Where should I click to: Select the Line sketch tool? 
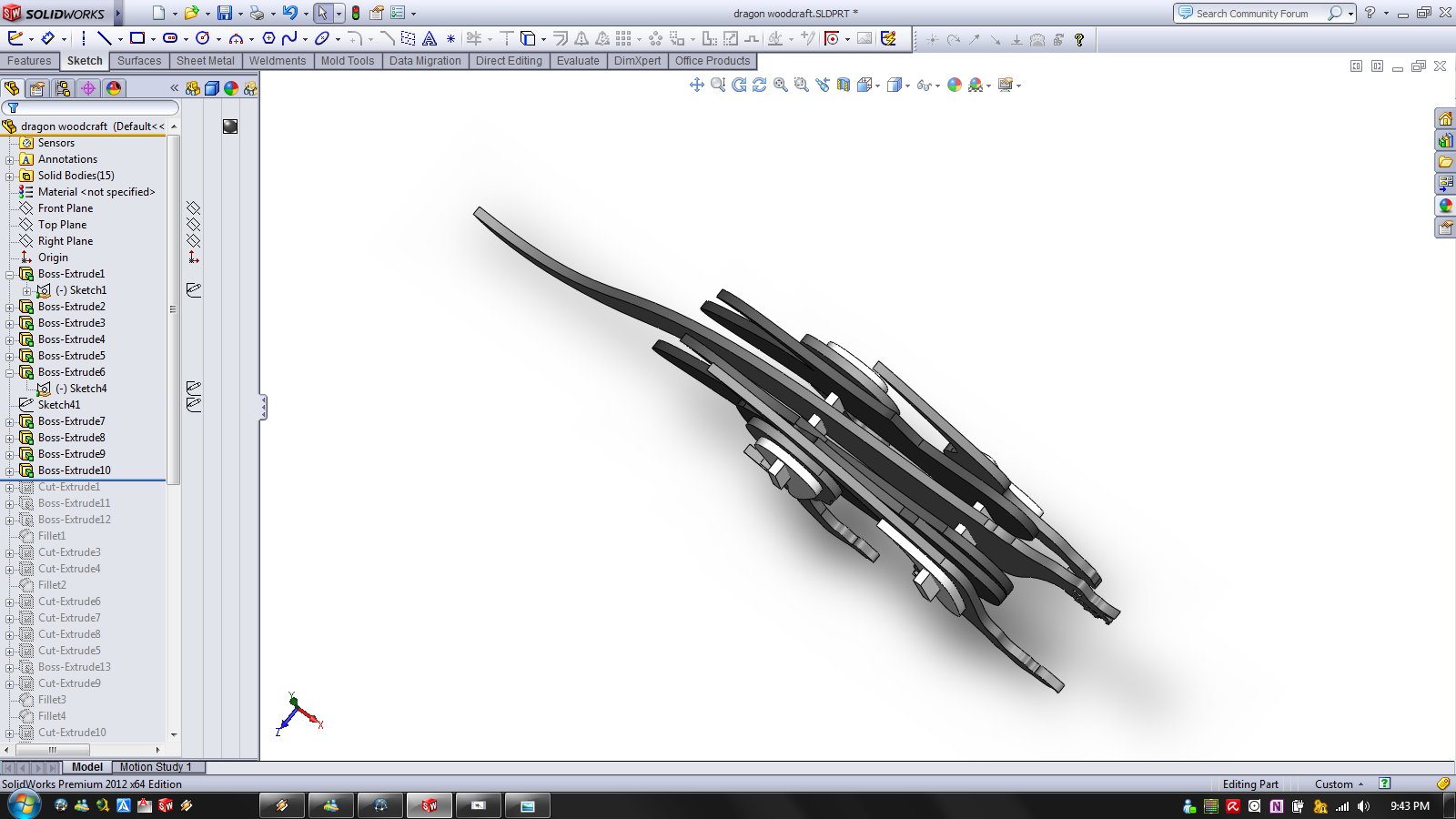[104, 38]
